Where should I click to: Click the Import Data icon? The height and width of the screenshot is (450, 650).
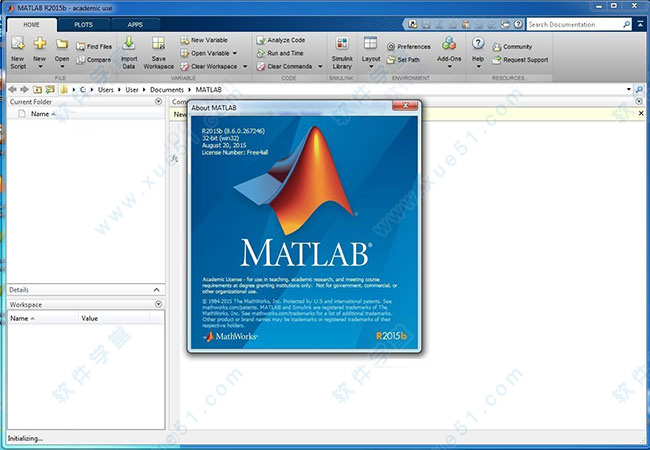129,43
